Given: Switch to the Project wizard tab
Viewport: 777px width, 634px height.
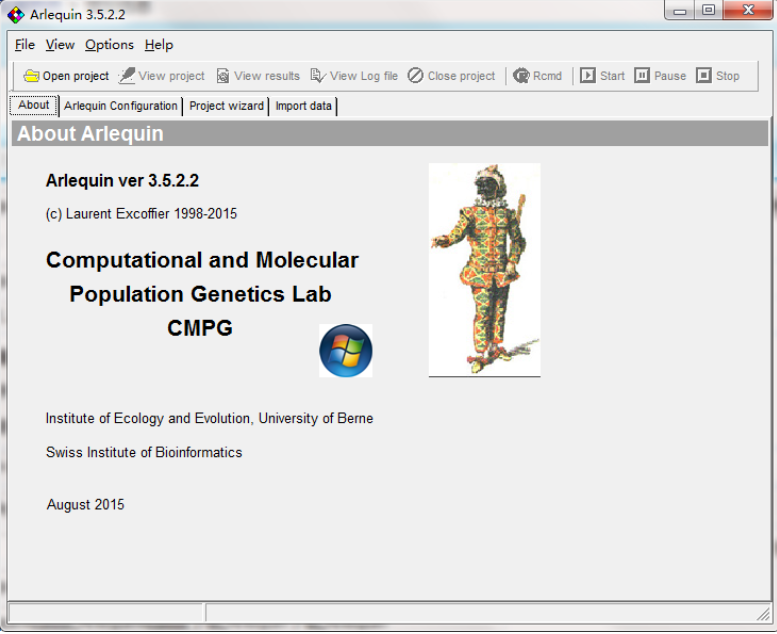Looking at the screenshot, I should point(226,106).
